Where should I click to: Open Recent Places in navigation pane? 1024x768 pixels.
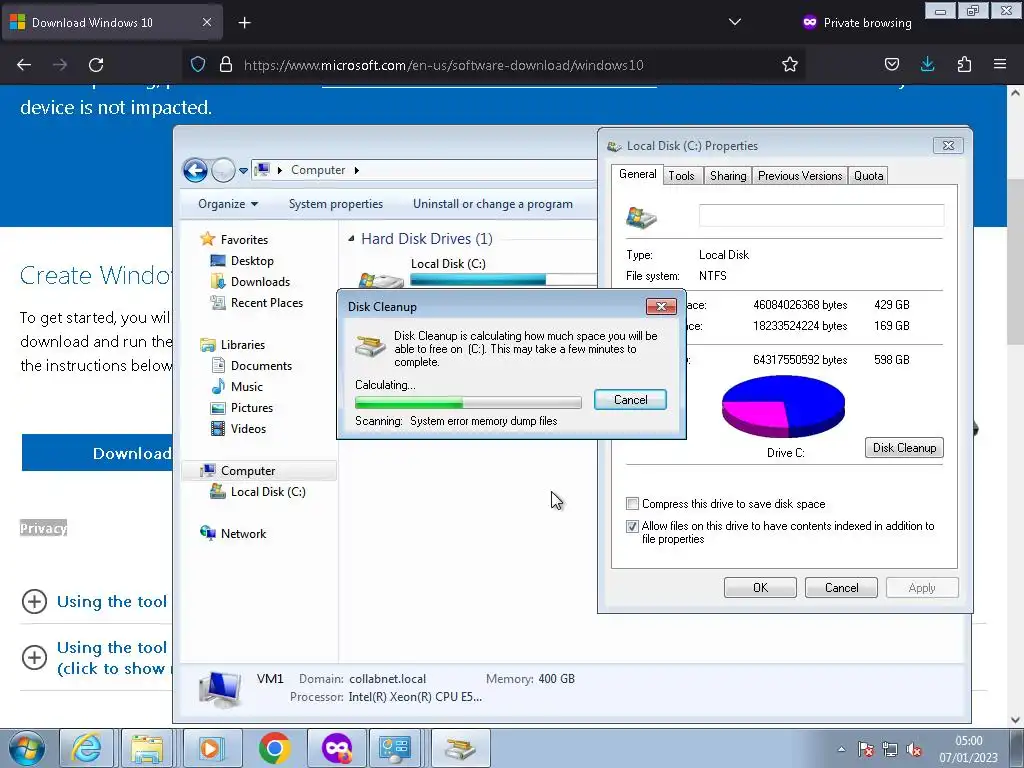266,302
